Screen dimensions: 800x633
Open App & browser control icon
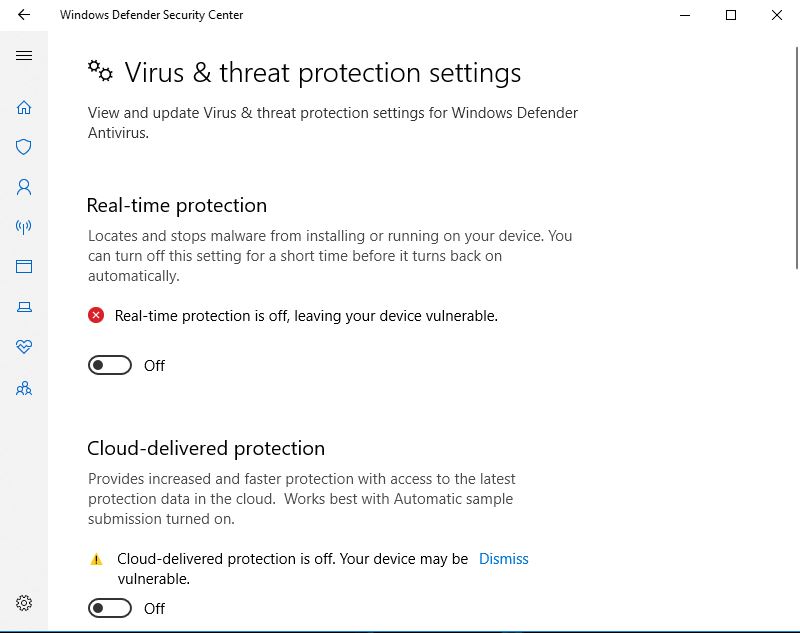click(x=24, y=267)
